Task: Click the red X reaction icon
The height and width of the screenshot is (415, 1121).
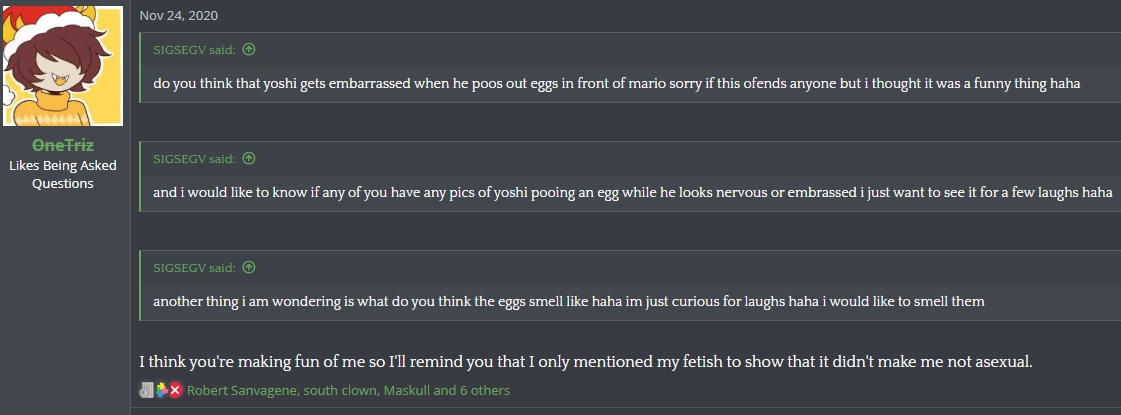Action: click(175, 390)
